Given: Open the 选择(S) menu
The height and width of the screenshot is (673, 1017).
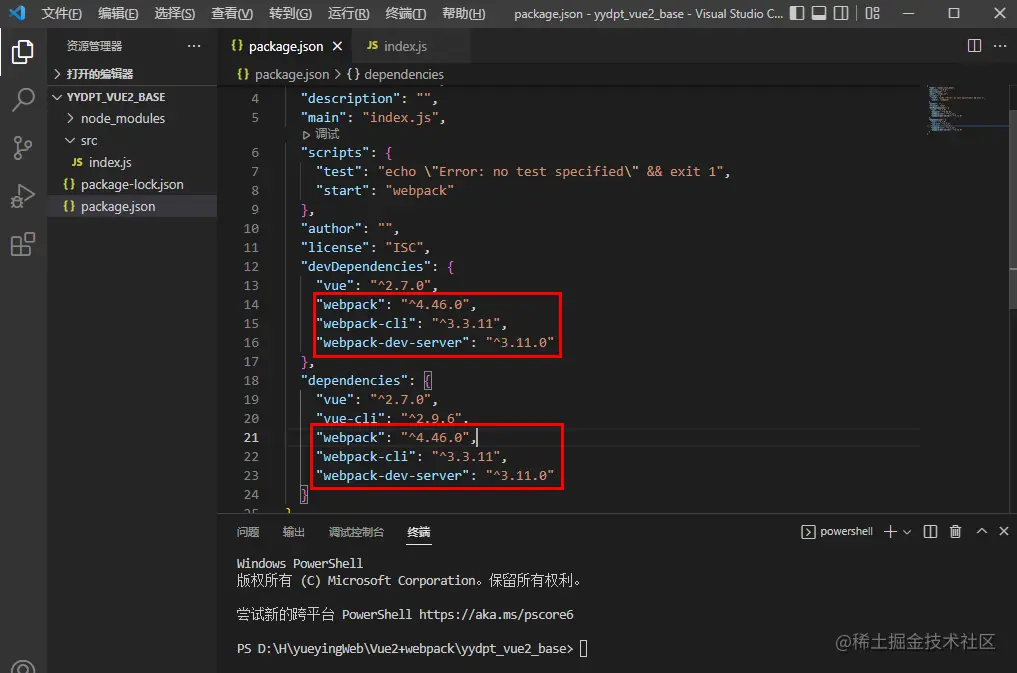Looking at the screenshot, I should (x=174, y=13).
